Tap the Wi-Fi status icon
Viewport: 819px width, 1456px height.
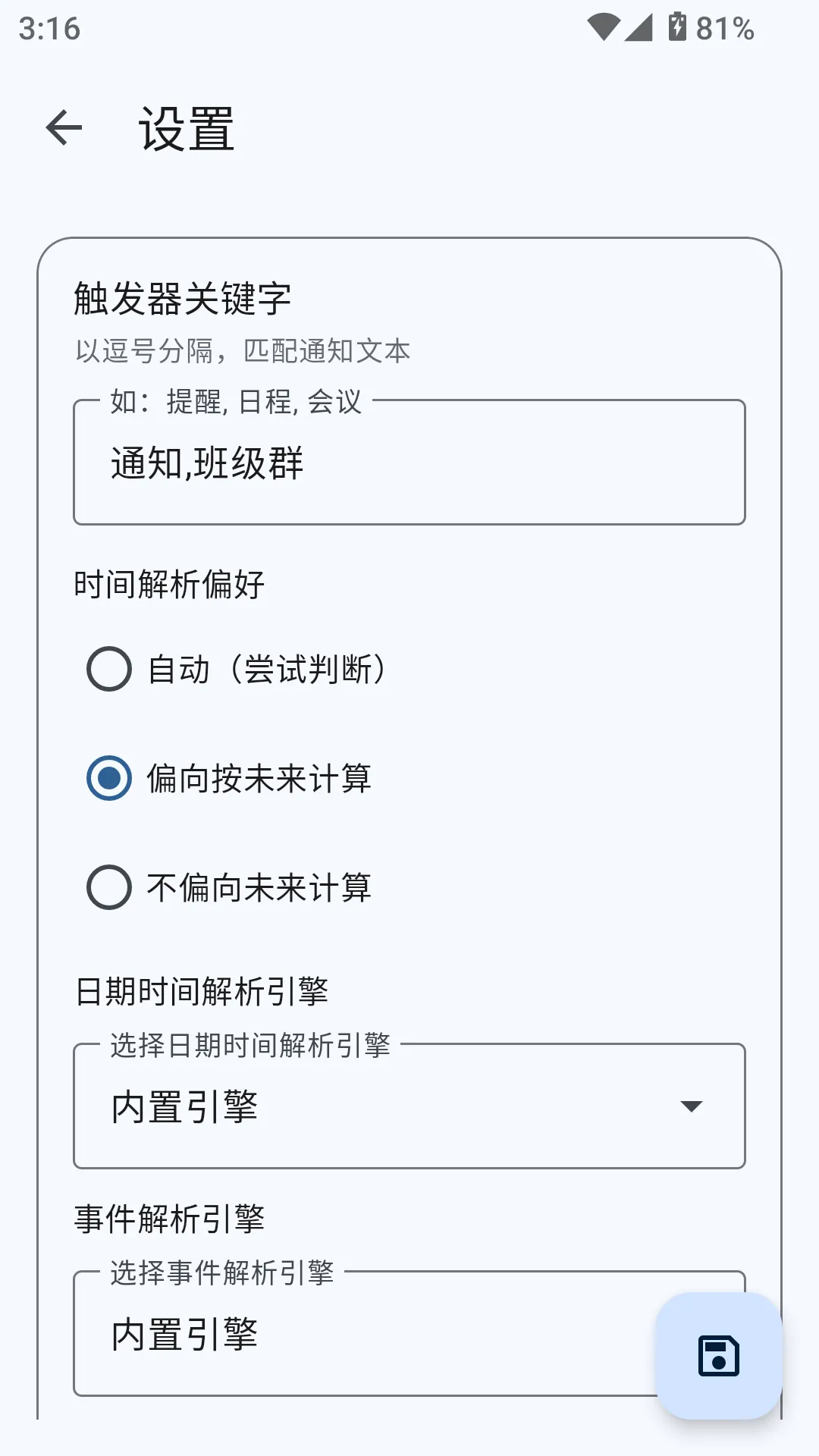coord(603,28)
